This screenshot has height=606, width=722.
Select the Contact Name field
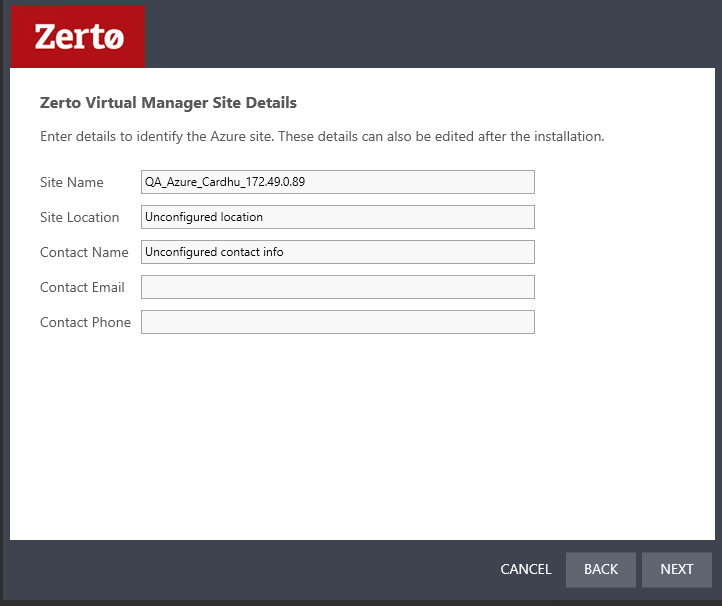point(338,252)
